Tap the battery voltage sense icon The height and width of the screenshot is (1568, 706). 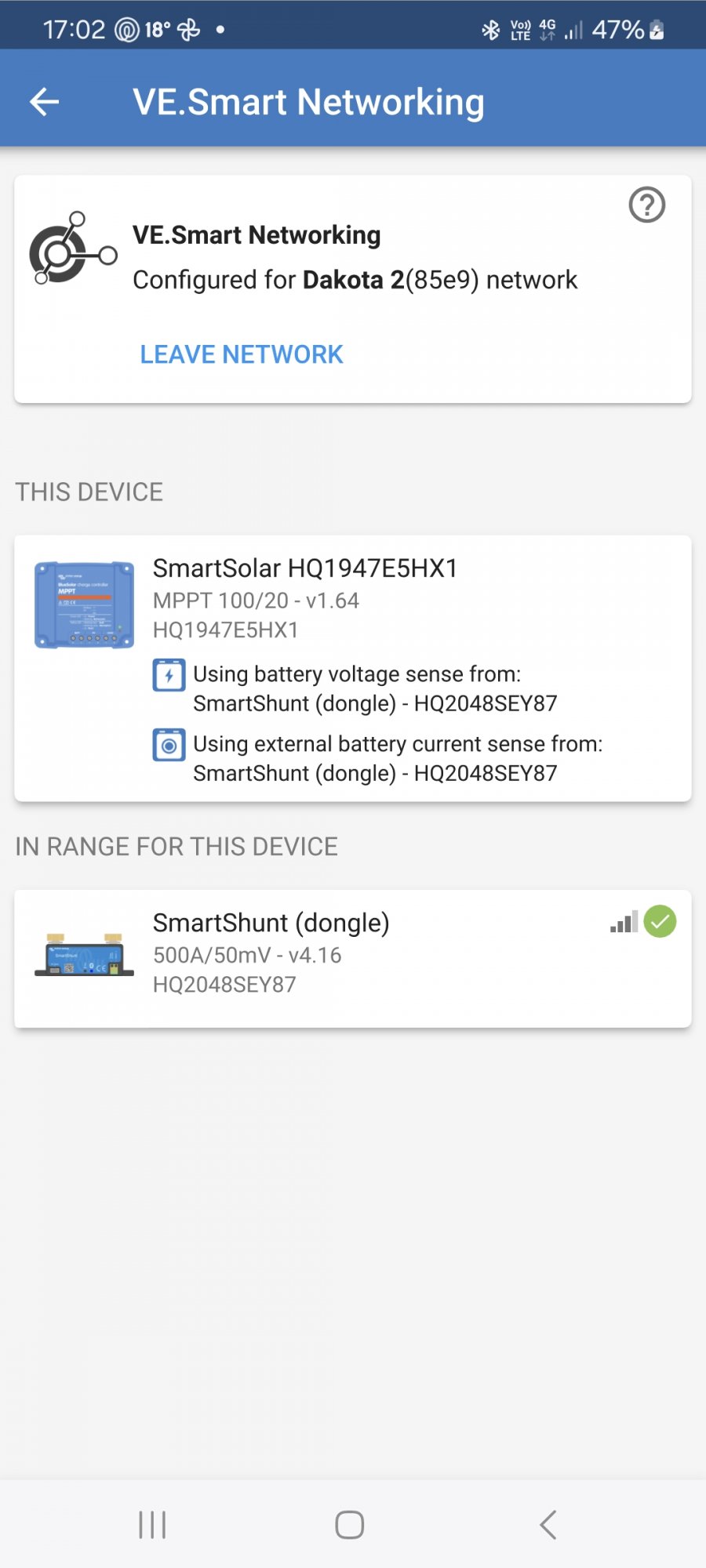169,676
